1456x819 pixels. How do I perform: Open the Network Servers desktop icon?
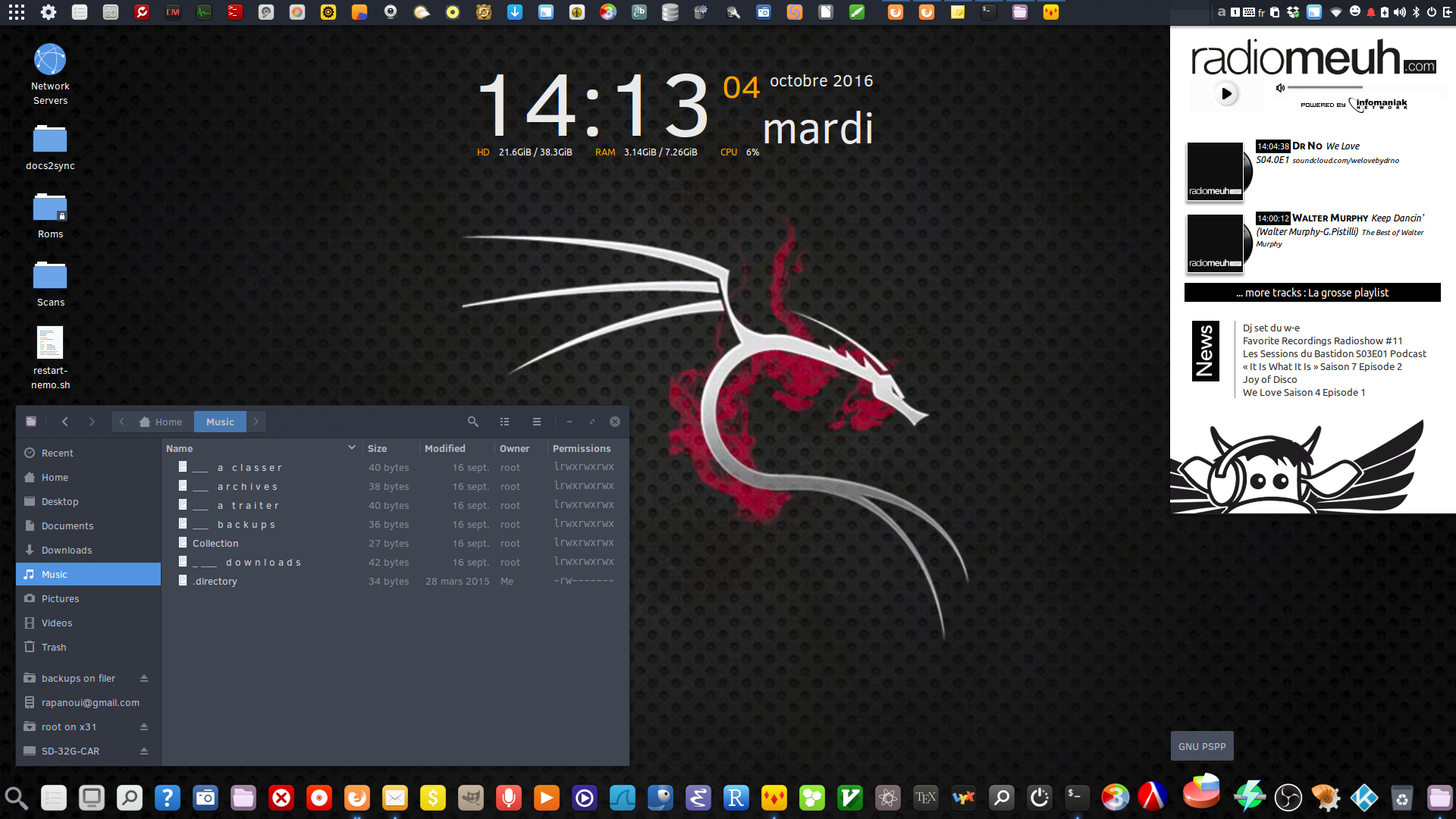click(50, 74)
